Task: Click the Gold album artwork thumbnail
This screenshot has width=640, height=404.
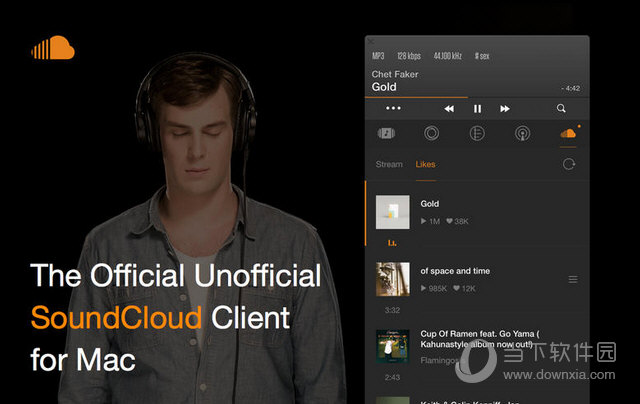Action: (x=393, y=212)
